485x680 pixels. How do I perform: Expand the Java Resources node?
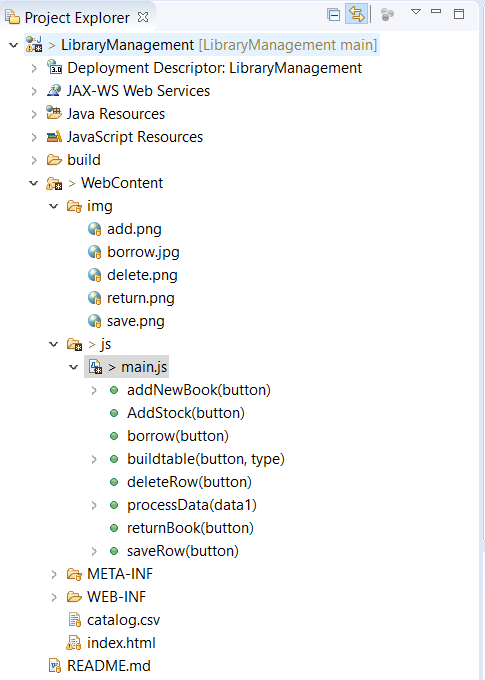click(34, 114)
